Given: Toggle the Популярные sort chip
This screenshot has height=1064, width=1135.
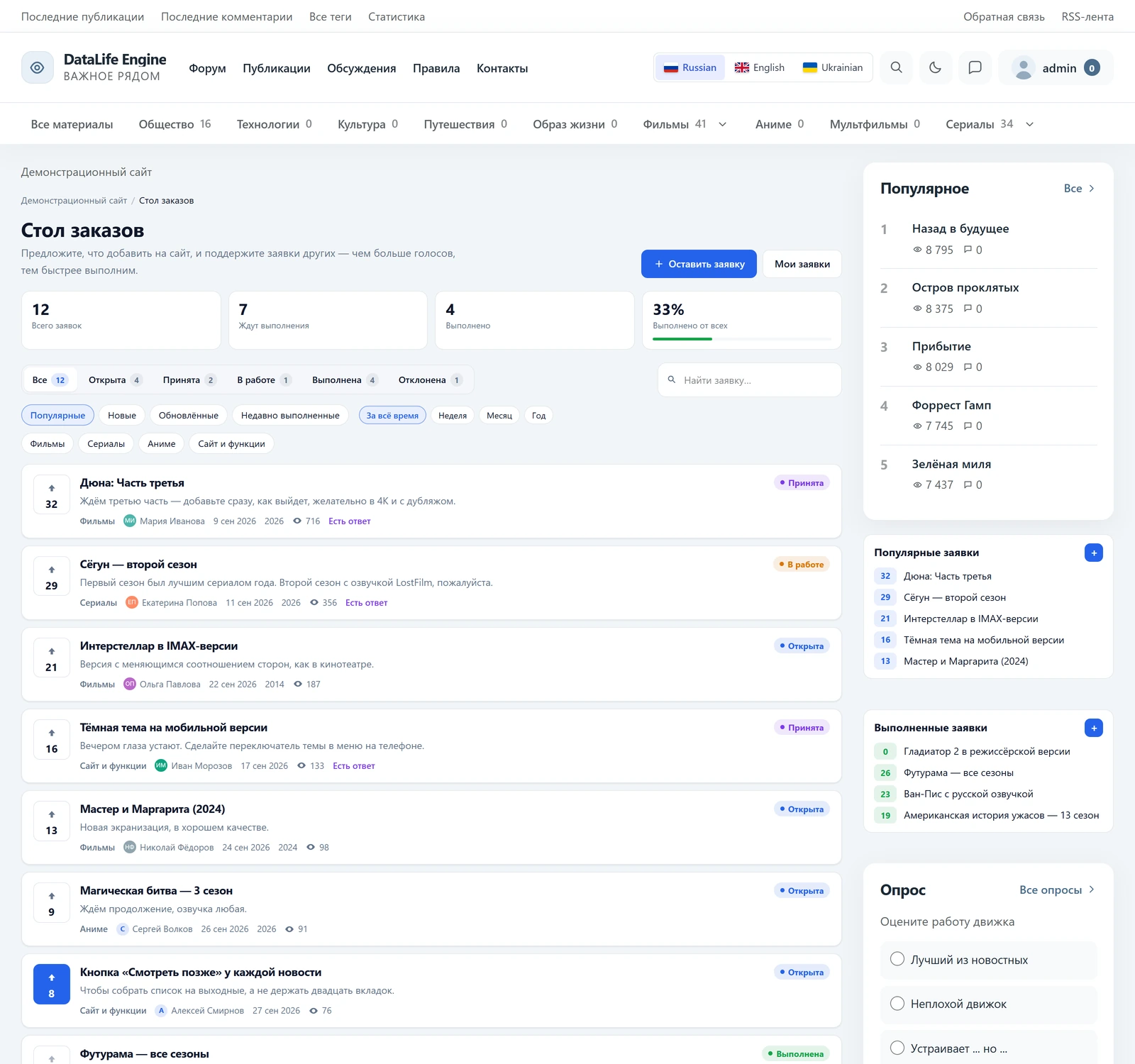Looking at the screenshot, I should (57, 415).
